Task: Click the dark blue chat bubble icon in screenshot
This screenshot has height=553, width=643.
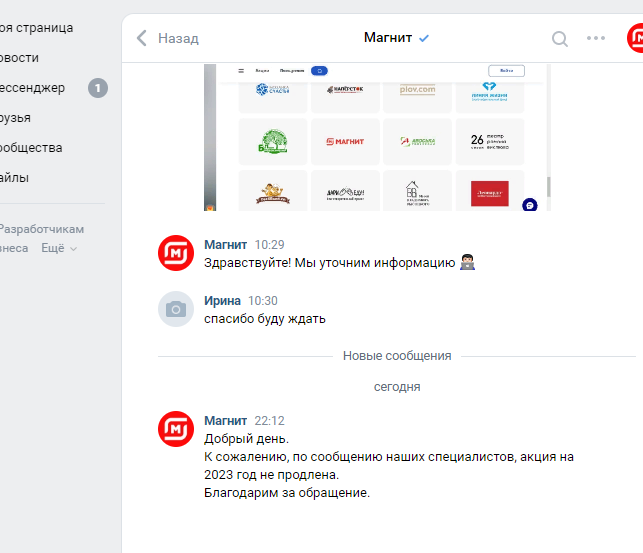Action: pos(530,205)
